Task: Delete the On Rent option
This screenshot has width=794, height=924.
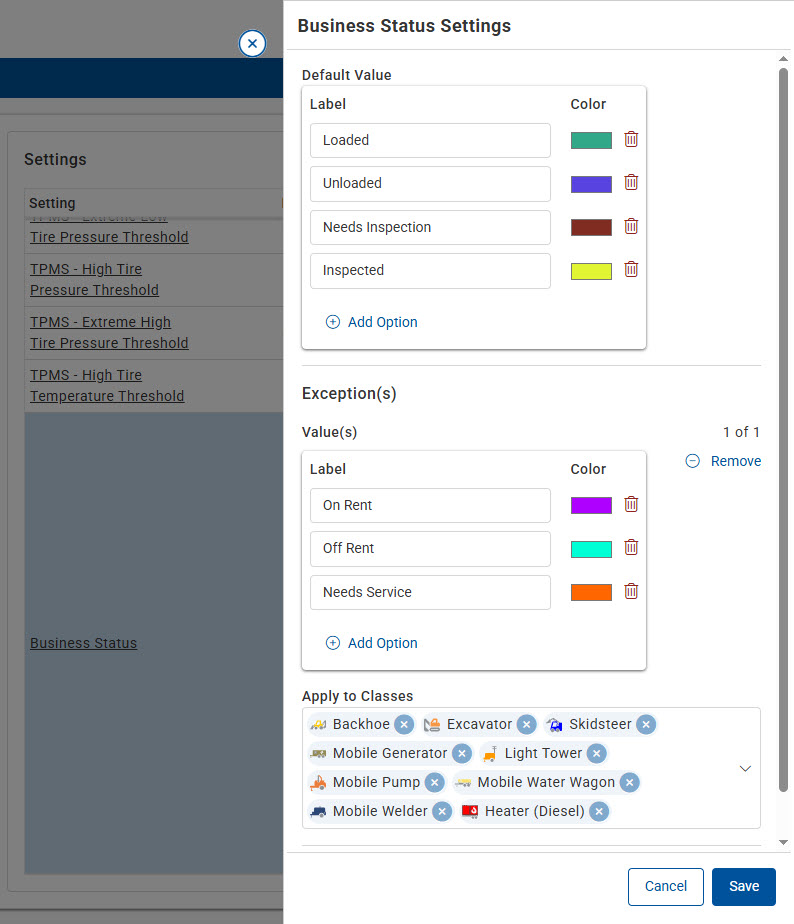Action: coord(631,505)
